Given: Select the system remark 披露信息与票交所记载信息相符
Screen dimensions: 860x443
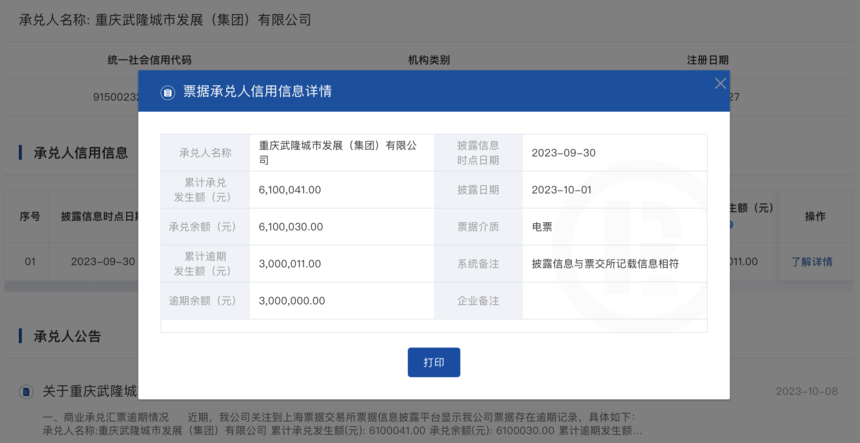Looking at the screenshot, I should pos(605,264).
